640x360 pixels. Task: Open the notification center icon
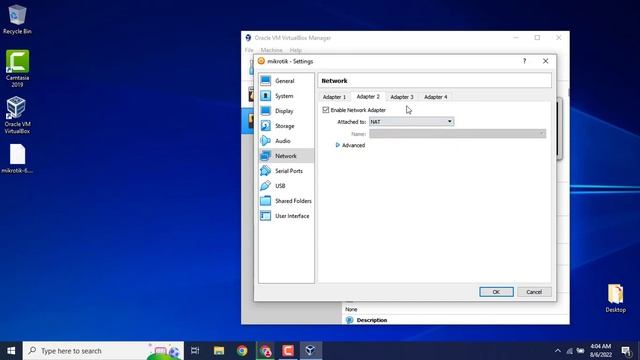click(627, 351)
